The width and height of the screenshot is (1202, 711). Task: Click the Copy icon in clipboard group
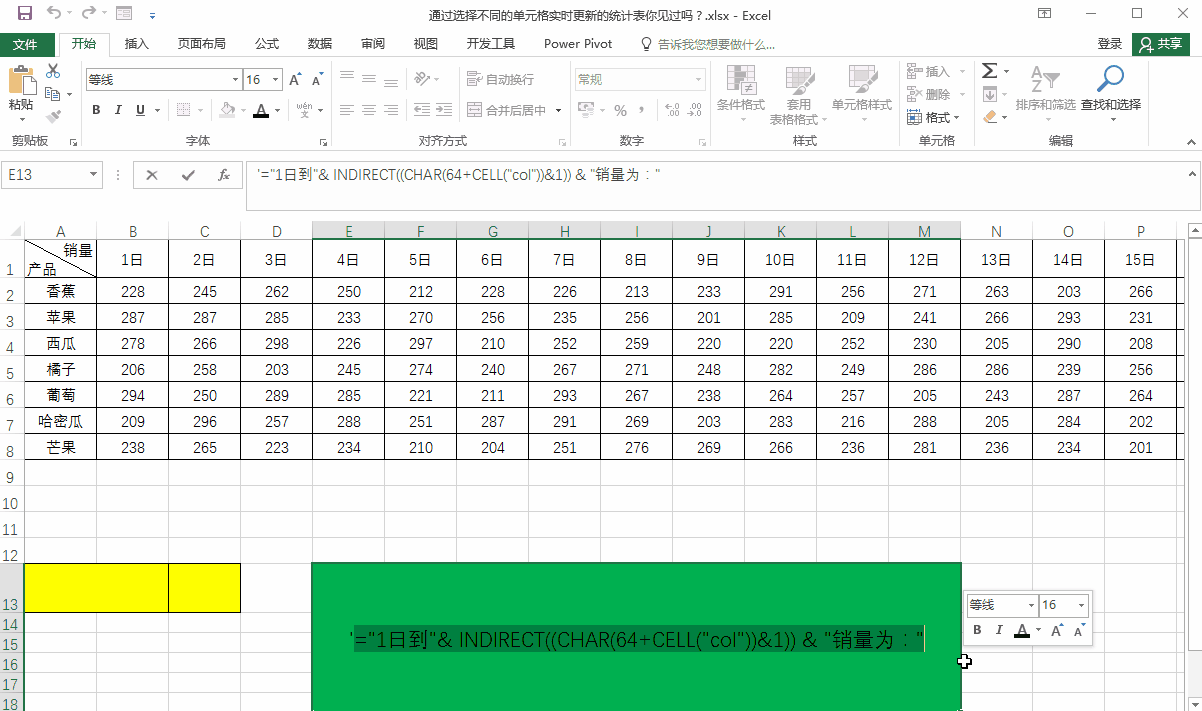pyautogui.click(x=52, y=93)
